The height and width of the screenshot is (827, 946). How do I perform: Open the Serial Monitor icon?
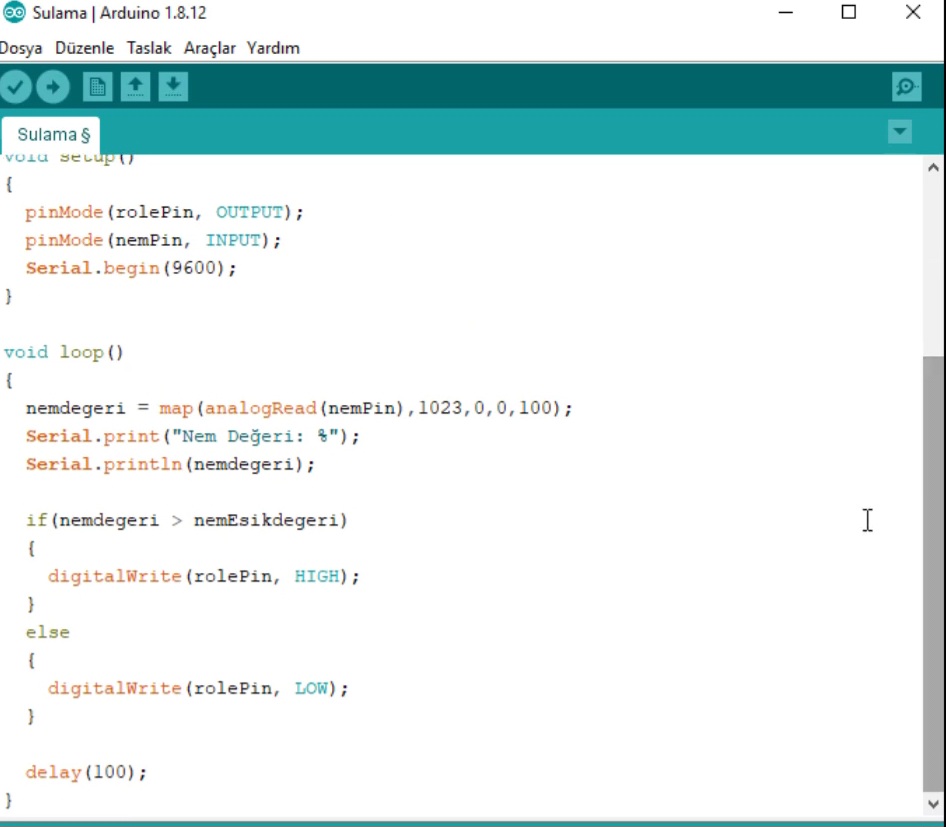(x=906, y=87)
